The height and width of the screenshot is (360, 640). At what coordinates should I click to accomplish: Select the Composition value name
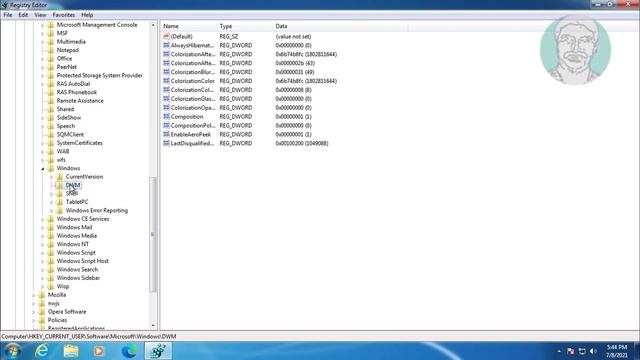(187, 117)
